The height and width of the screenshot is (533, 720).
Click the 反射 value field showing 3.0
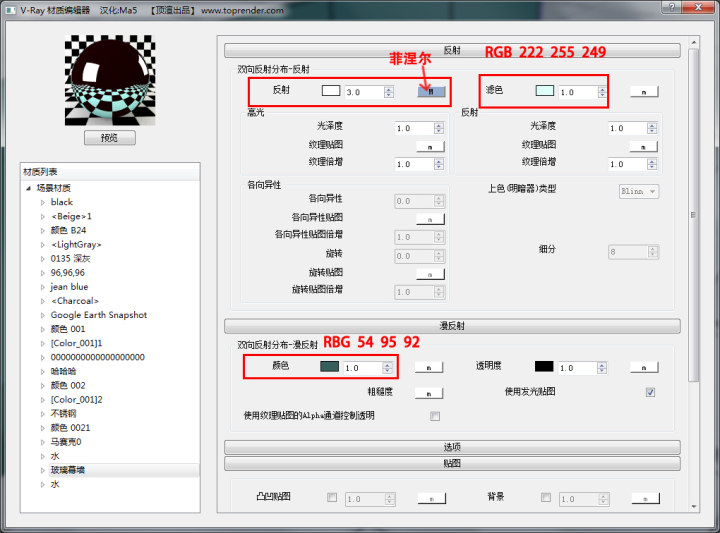coord(365,92)
